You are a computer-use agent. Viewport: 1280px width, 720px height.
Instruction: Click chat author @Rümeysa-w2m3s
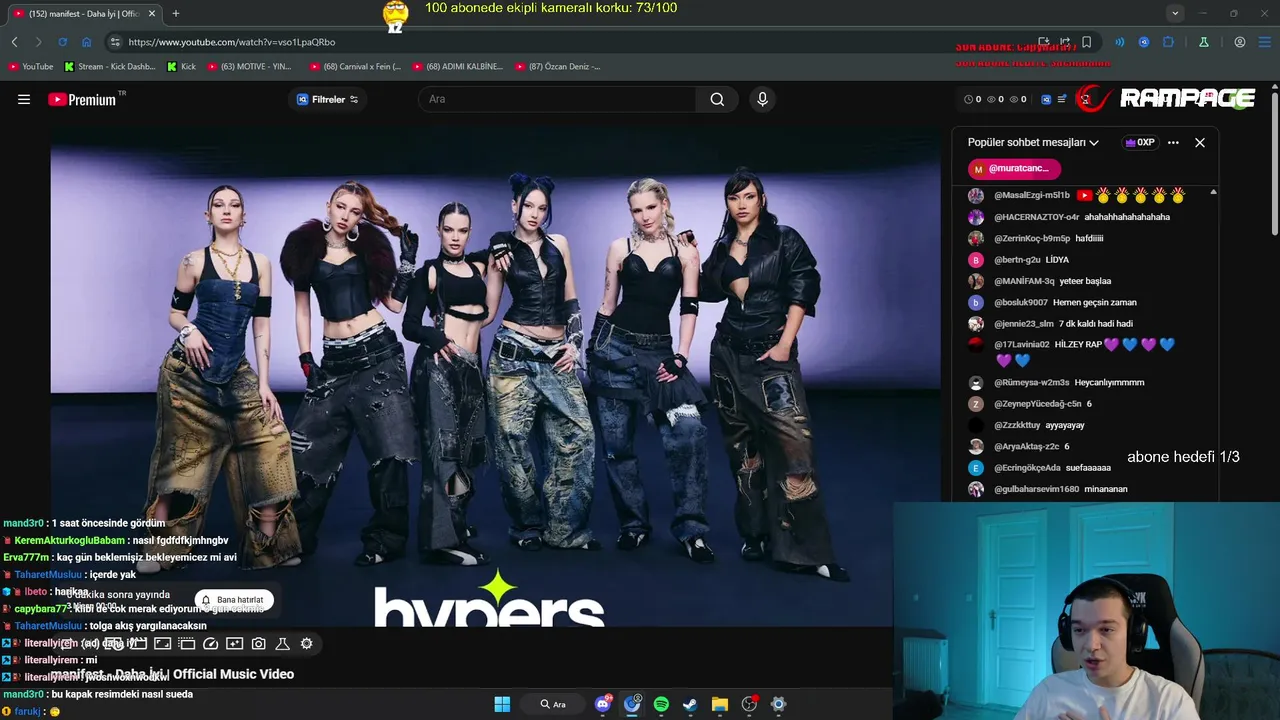1032,382
